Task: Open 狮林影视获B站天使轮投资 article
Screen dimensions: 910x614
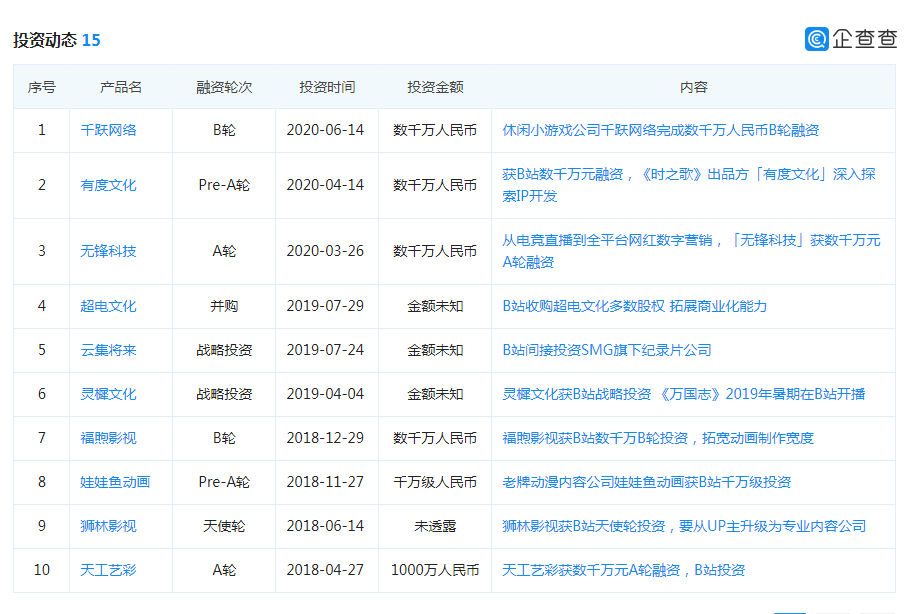Action: pos(683,526)
